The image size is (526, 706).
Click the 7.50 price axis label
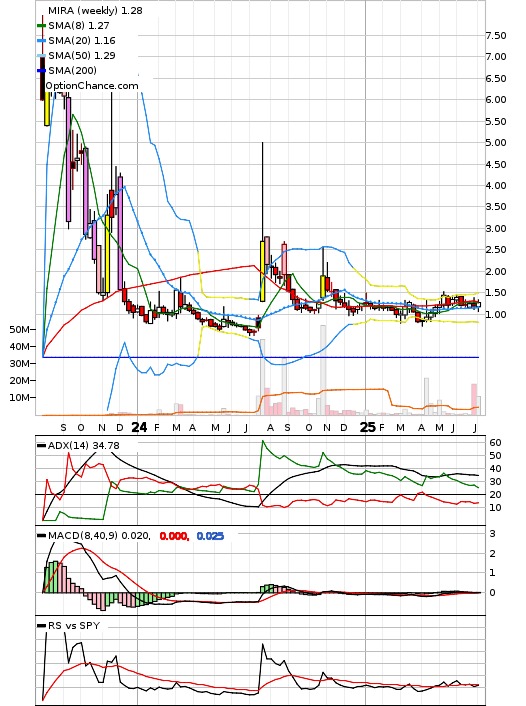pos(496,36)
